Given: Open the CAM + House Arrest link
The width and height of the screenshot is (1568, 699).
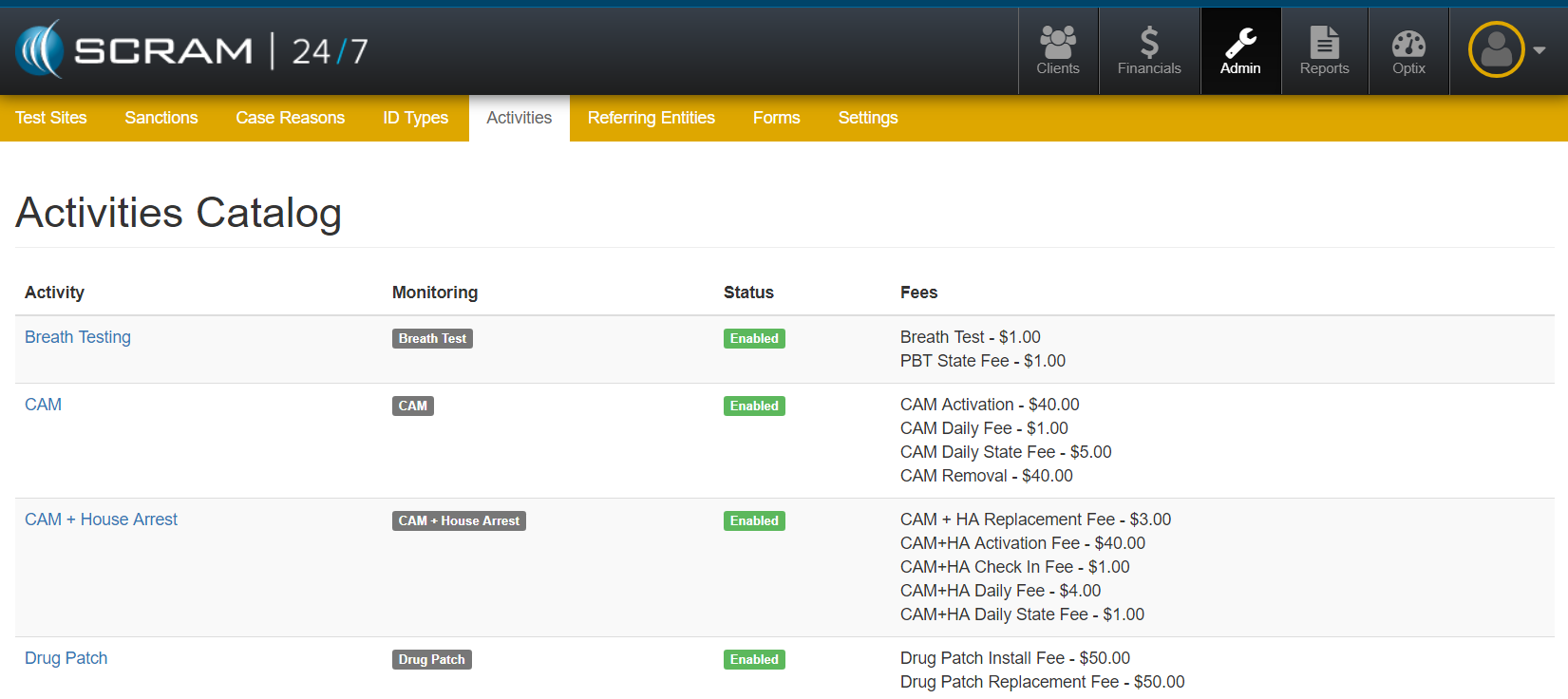Looking at the screenshot, I should pyautogui.click(x=101, y=520).
